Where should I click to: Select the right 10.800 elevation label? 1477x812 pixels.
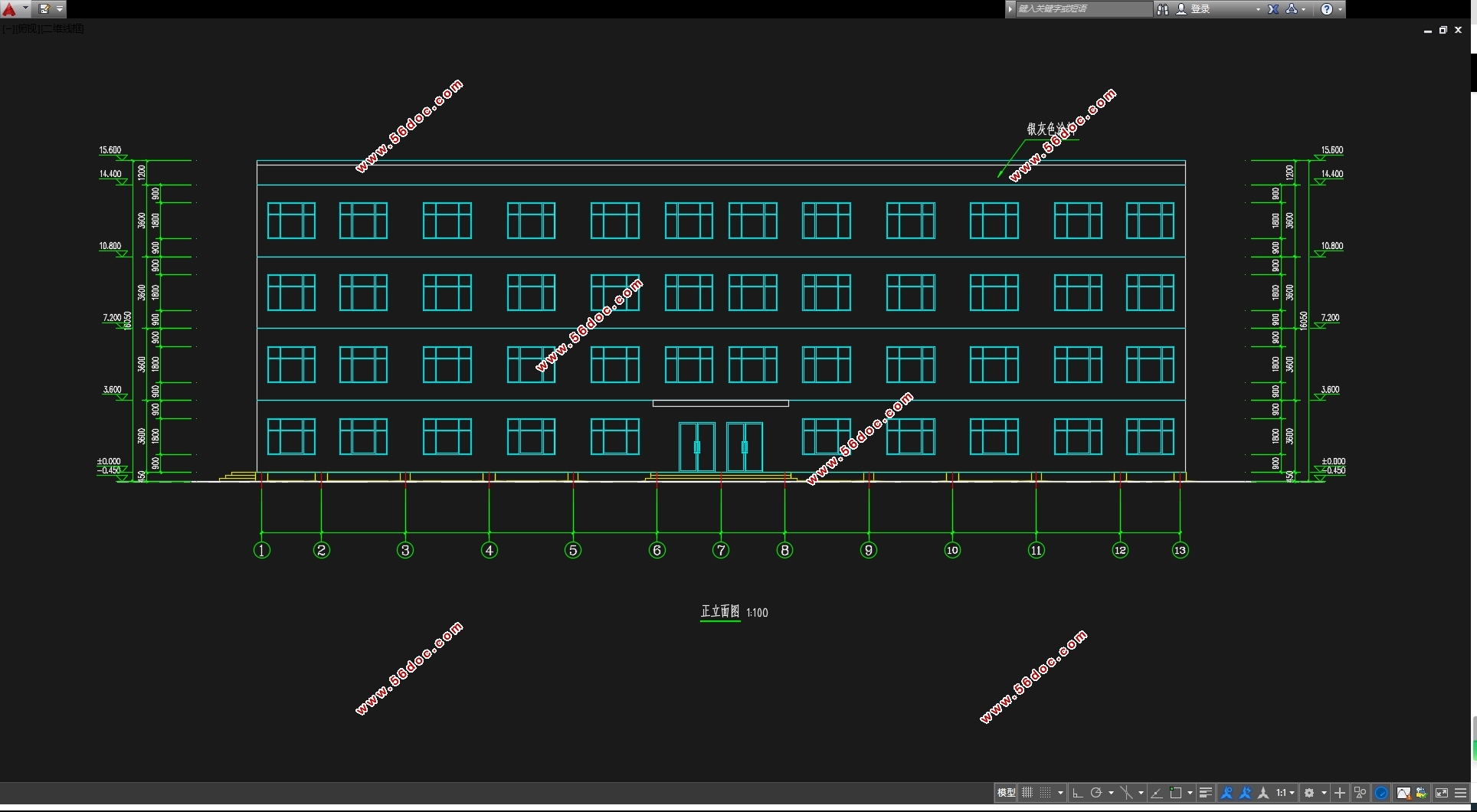tap(1332, 246)
